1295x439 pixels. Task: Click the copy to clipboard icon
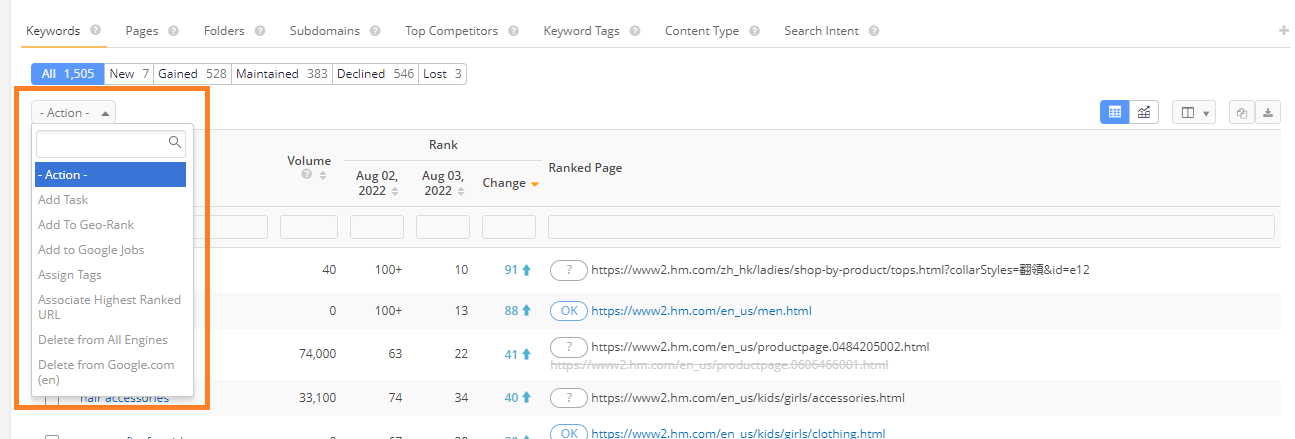(x=1241, y=113)
